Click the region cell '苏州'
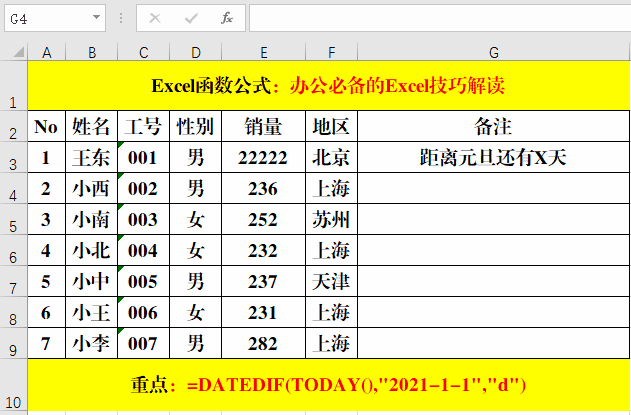This screenshot has height=415, width=631. coord(332,219)
